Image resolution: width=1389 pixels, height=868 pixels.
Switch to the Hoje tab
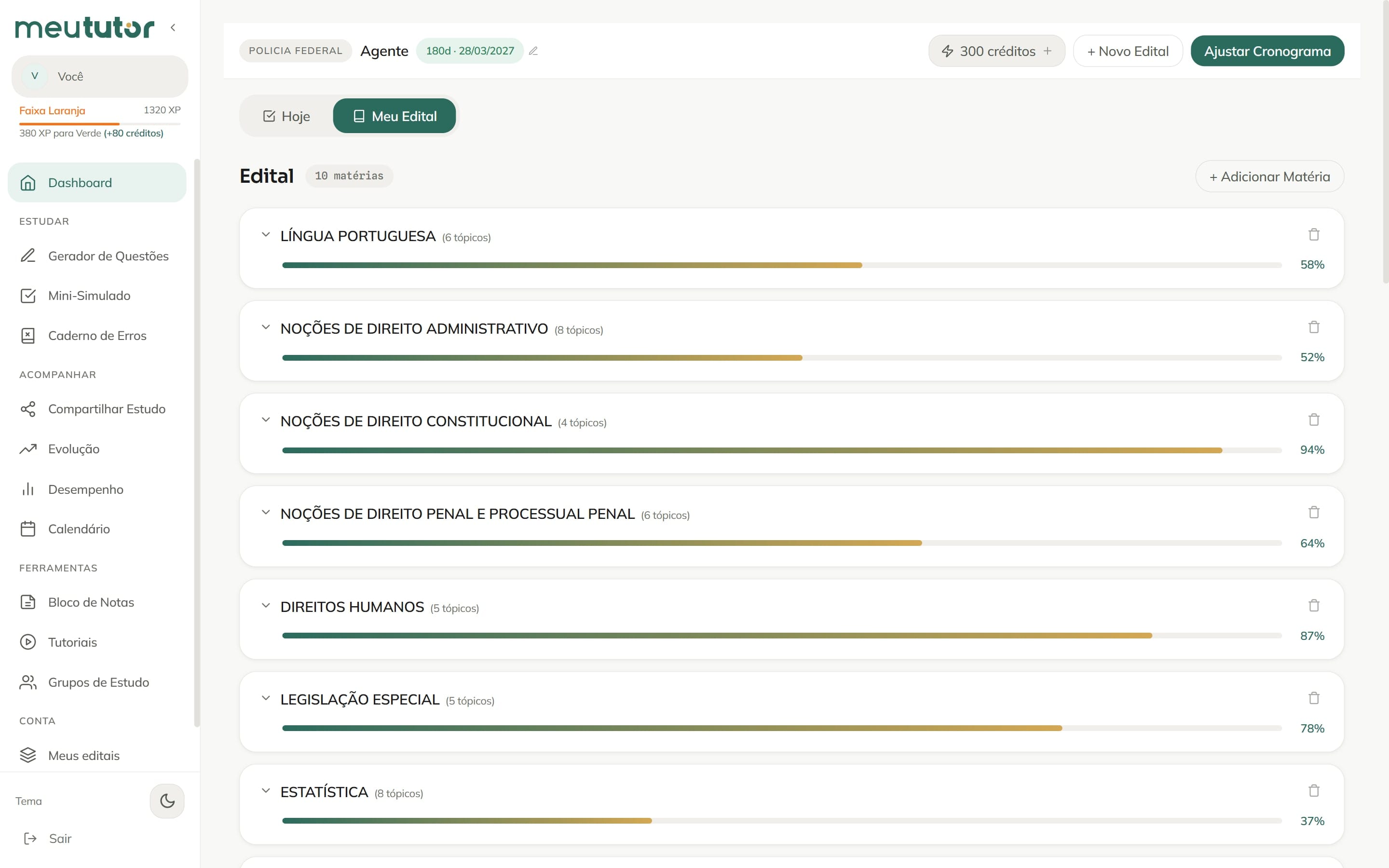tap(286, 116)
